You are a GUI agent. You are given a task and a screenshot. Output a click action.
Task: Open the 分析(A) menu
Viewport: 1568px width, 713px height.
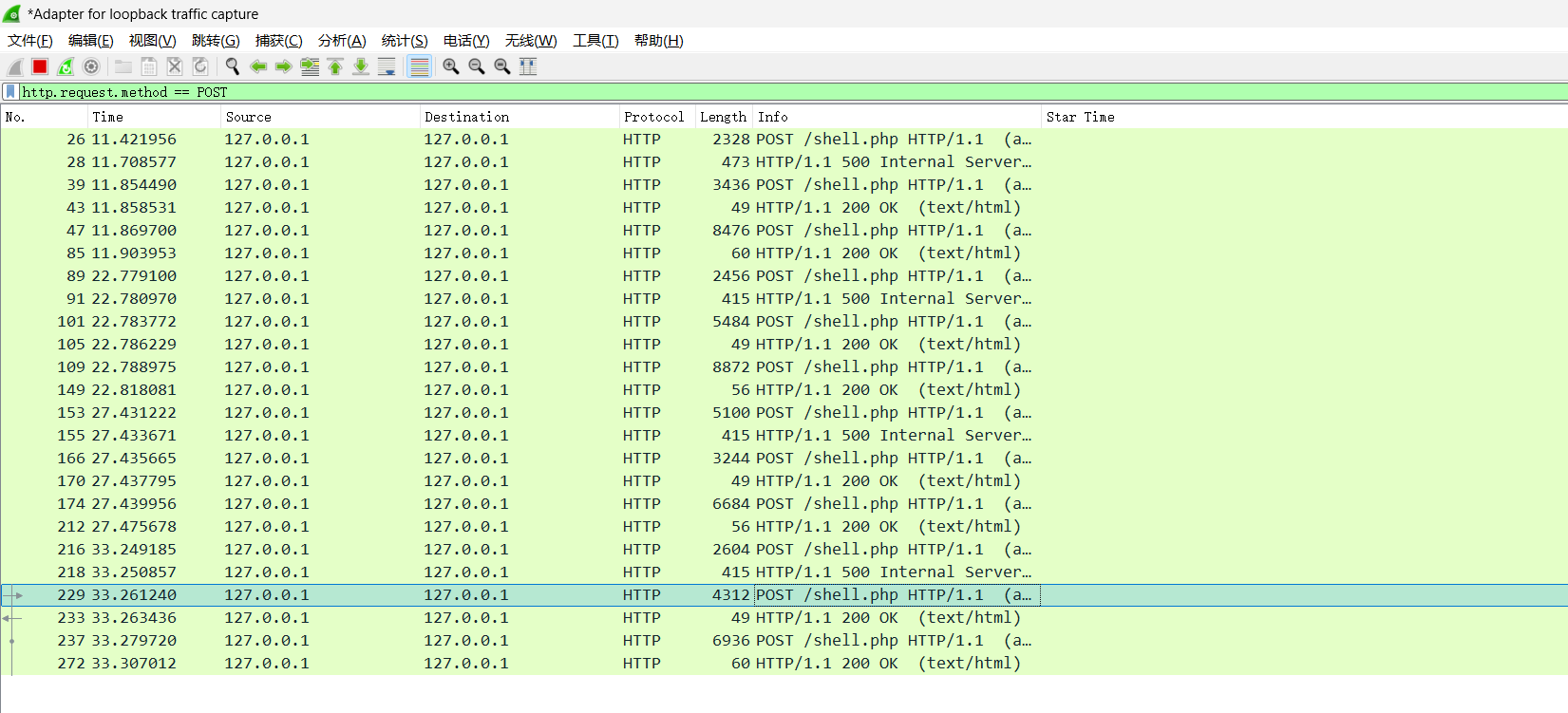click(341, 41)
